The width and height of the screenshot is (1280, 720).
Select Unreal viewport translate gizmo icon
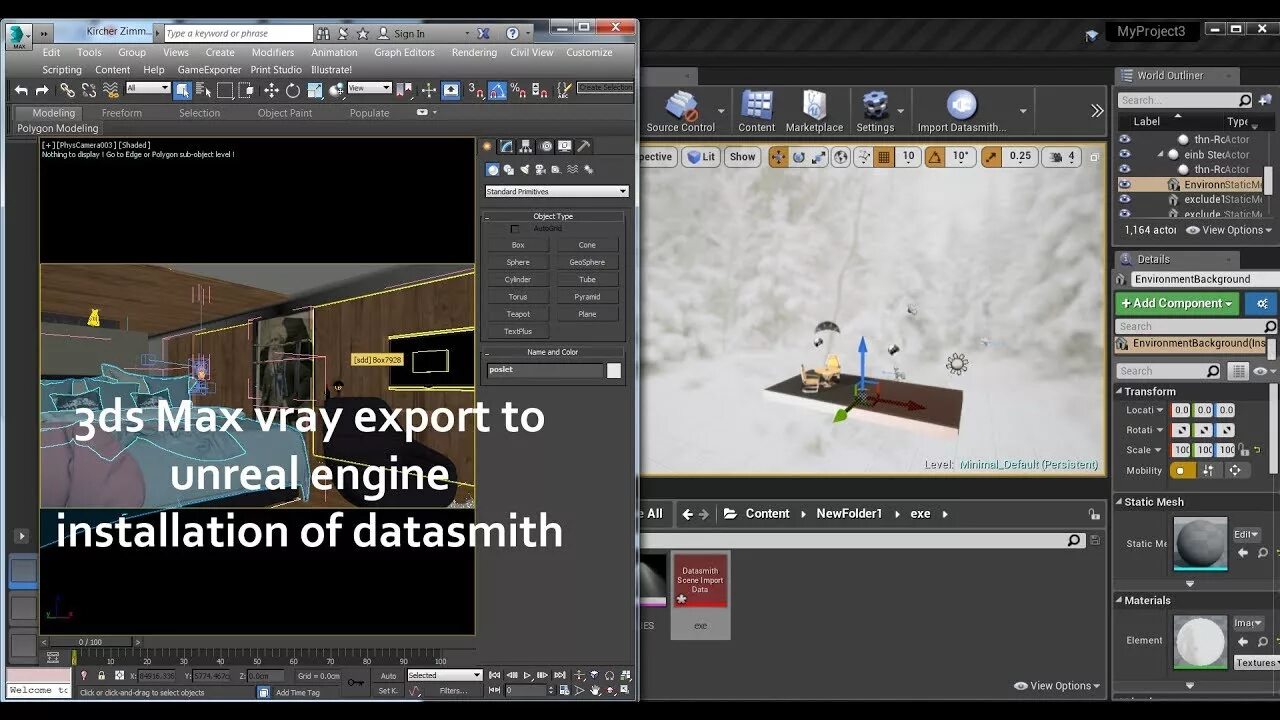(x=778, y=157)
